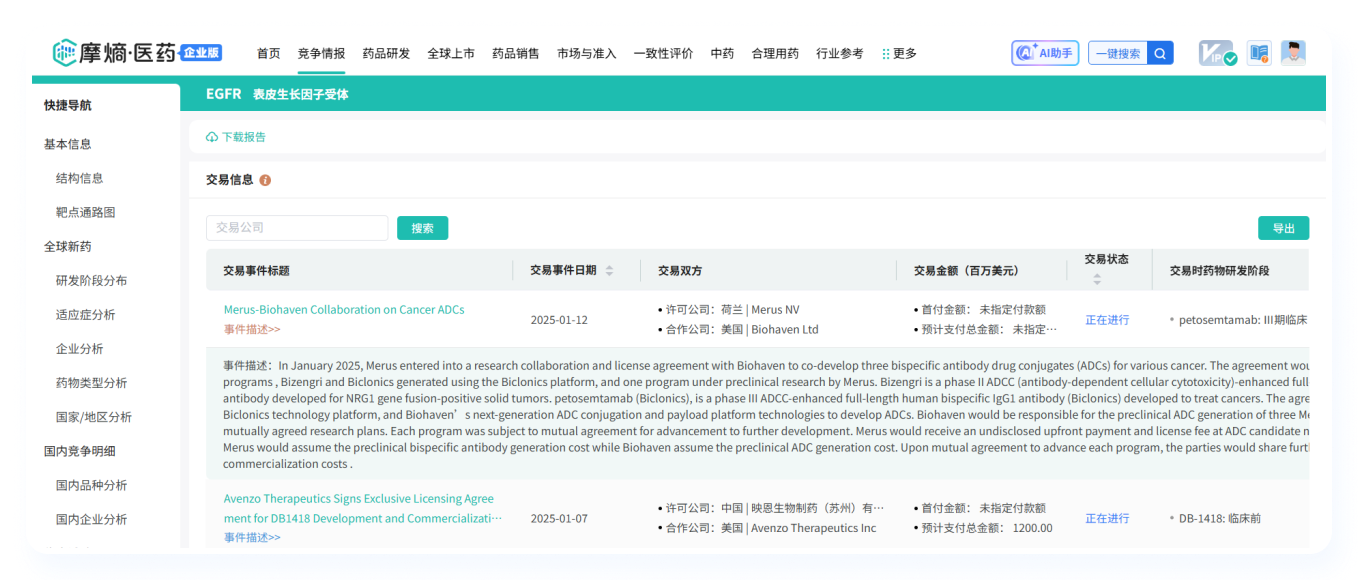Screen dimensions: 1358x580
Task: Open 一致性评价 menu
Action: pos(663,54)
